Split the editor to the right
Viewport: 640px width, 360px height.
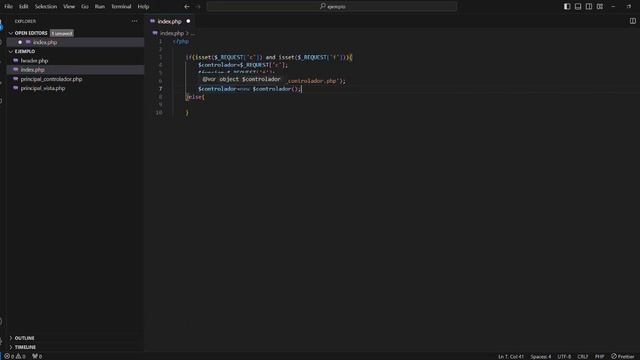pos(632,21)
